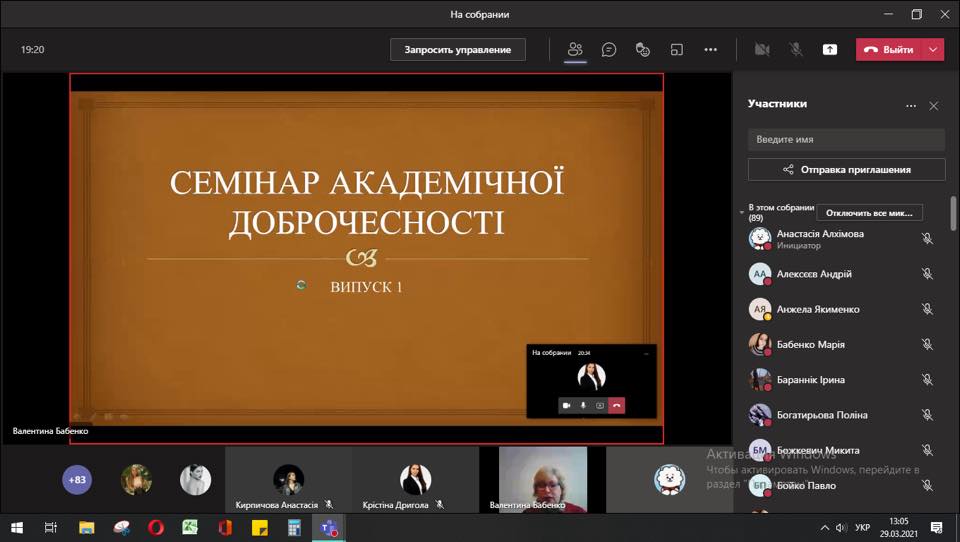This screenshot has width=960, height=542.
Task: Open Microsoft Teams in the taskbar
Action: click(x=329, y=527)
